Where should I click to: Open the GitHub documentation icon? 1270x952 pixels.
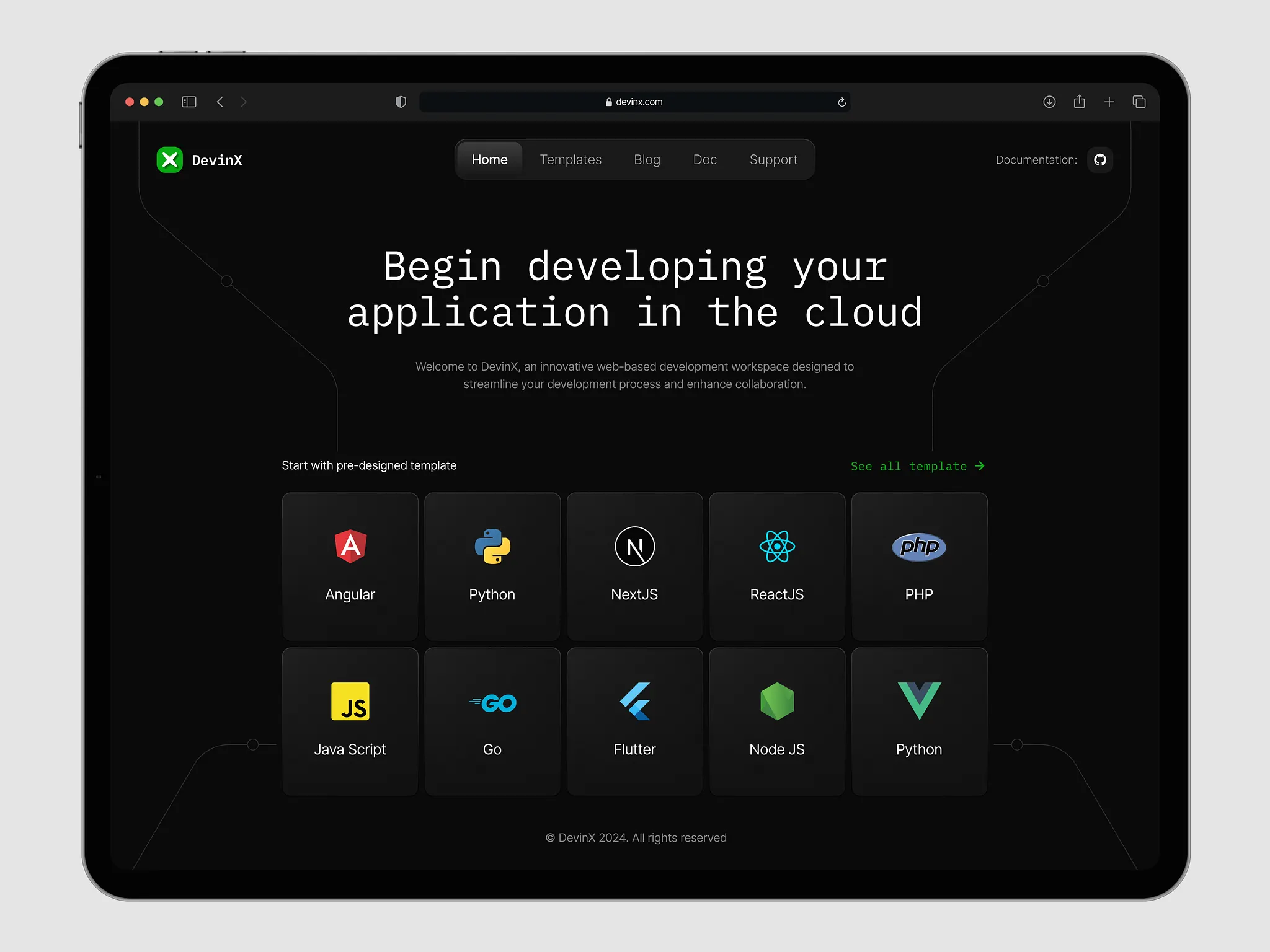(1100, 160)
